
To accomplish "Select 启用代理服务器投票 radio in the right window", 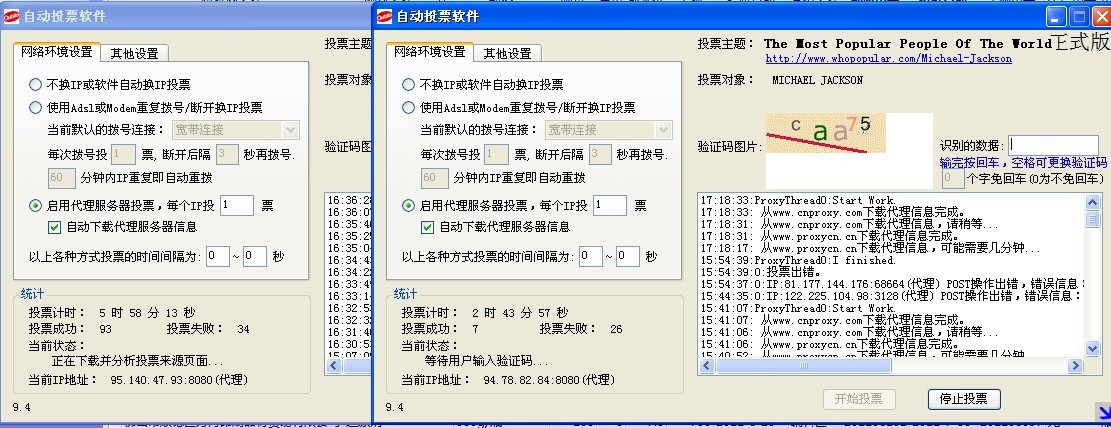I will coord(408,205).
